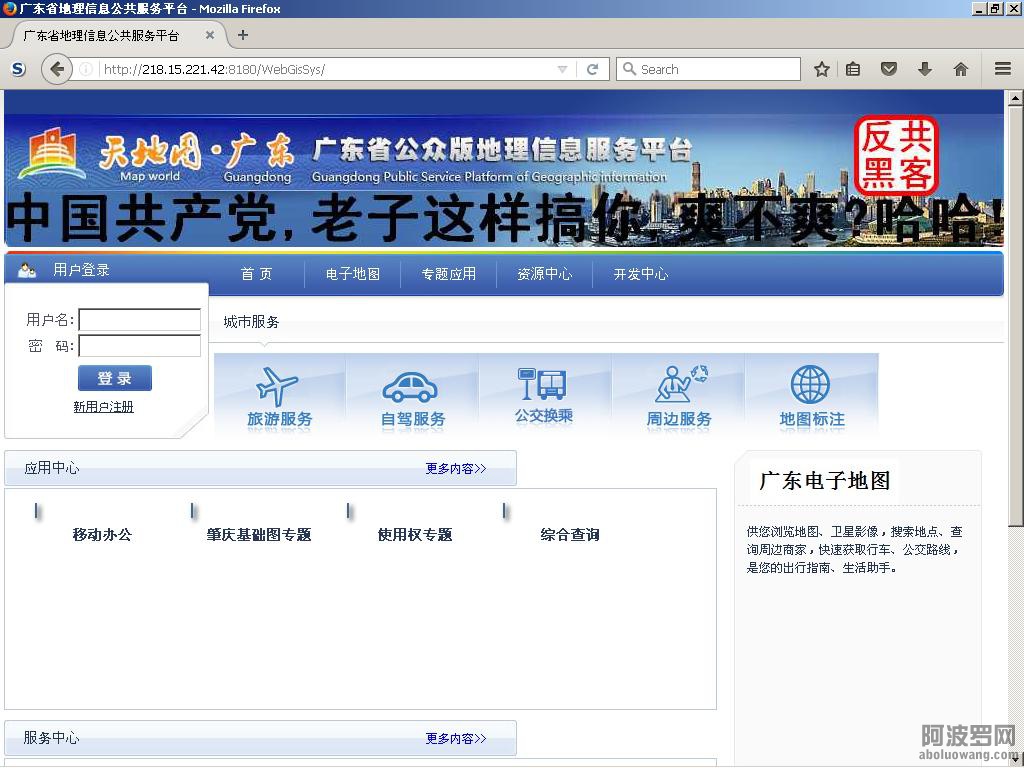Save page to Pocket icon
Image resolution: width=1024 pixels, height=768 pixels.
click(888, 69)
